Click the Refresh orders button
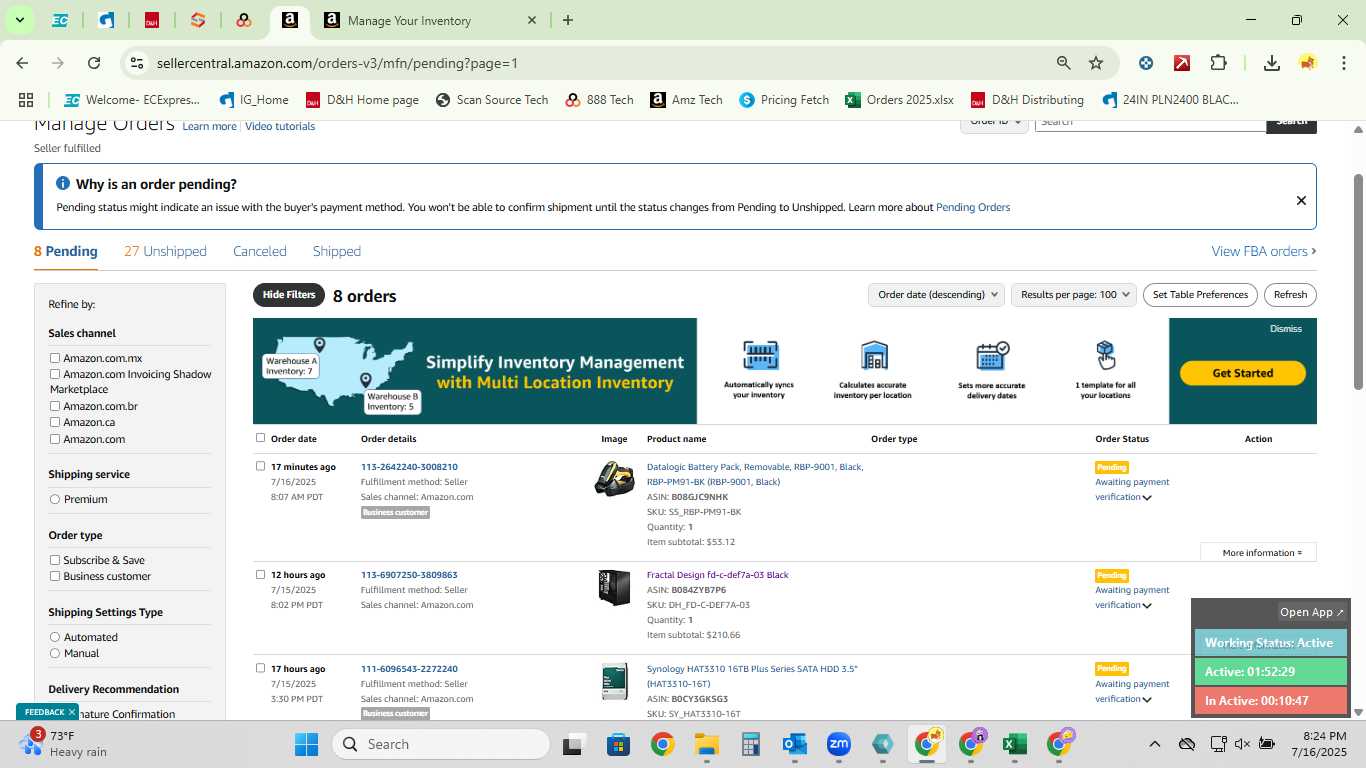 1290,295
